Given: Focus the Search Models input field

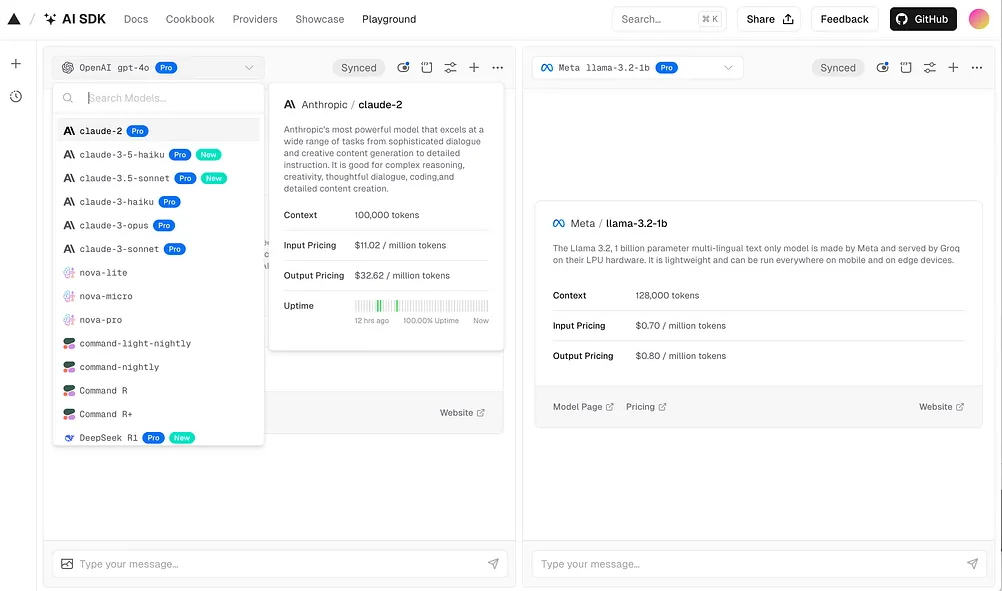Looking at the screenshot, I should [x=171, y=98].
